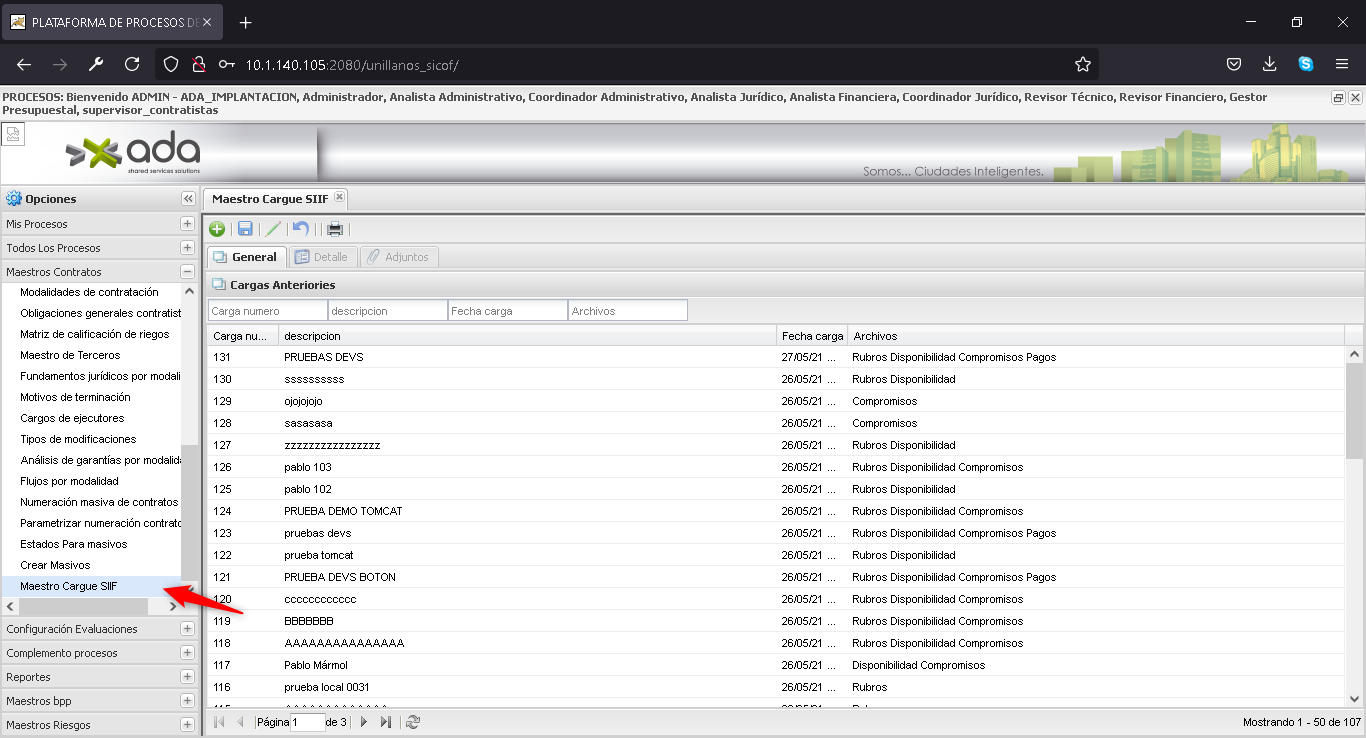Screen dimensions: 1366x738
Task: Collapse the Maestros Contratos section
Action: [187, 272]
